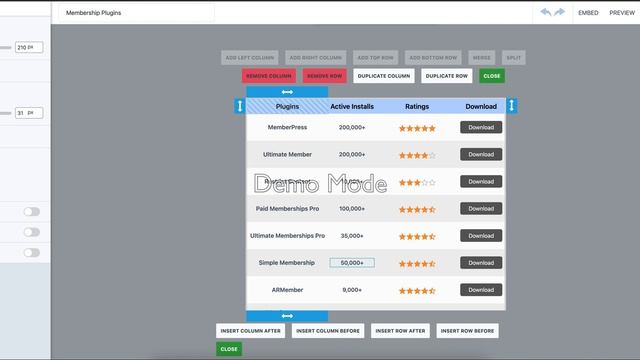The height and width of the screenshot is (360, 640).
Task: Click the left row height handle
Action: point(240,106)
